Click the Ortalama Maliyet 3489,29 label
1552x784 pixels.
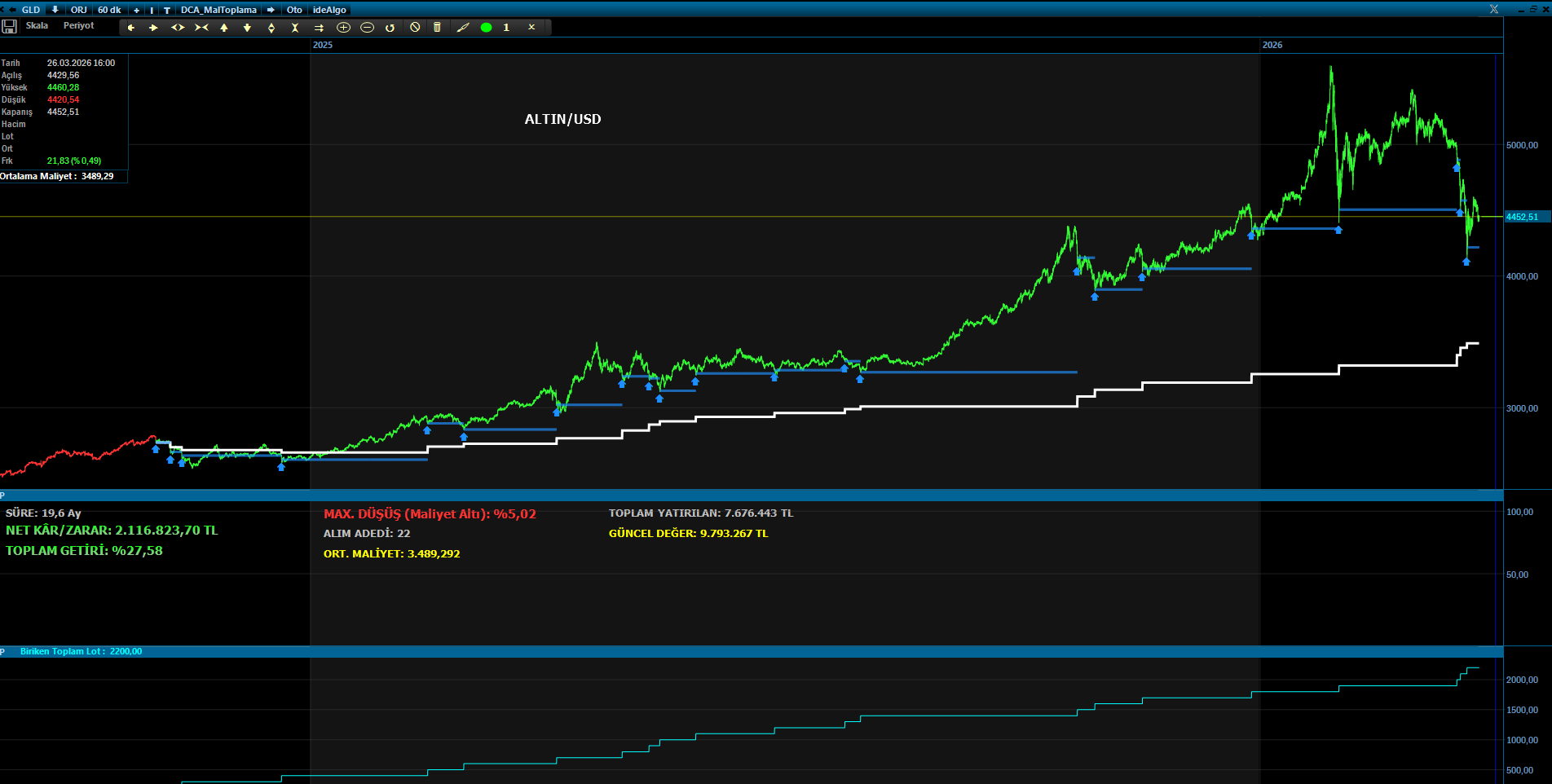click(57, 176)
